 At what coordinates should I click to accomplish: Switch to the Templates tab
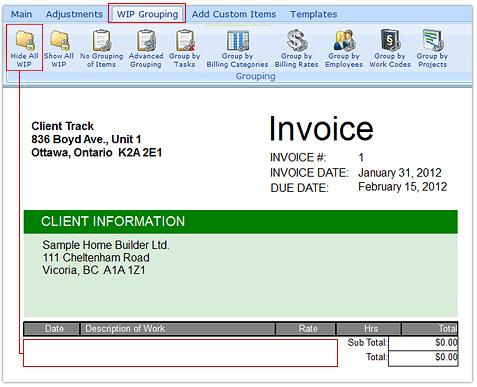pos(313,14)
